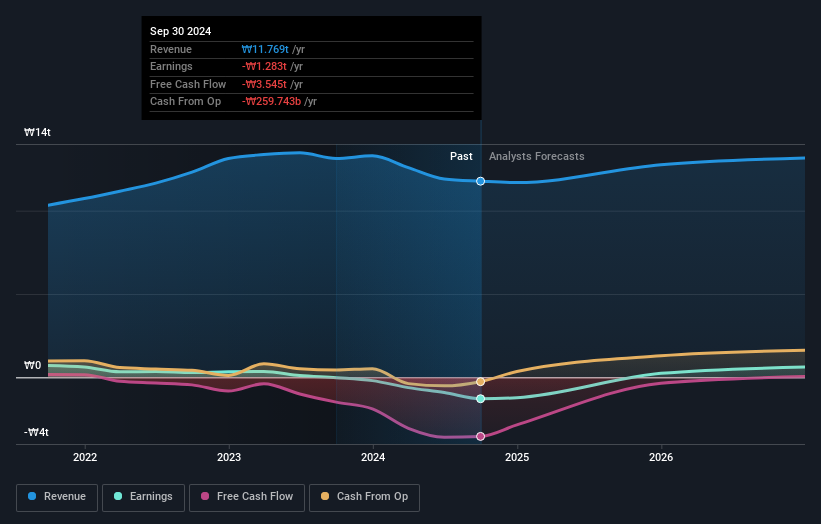The image size is (821, 524).
Task: Click the orange Cash From Op data point
Action: click(x=480, y=382)
